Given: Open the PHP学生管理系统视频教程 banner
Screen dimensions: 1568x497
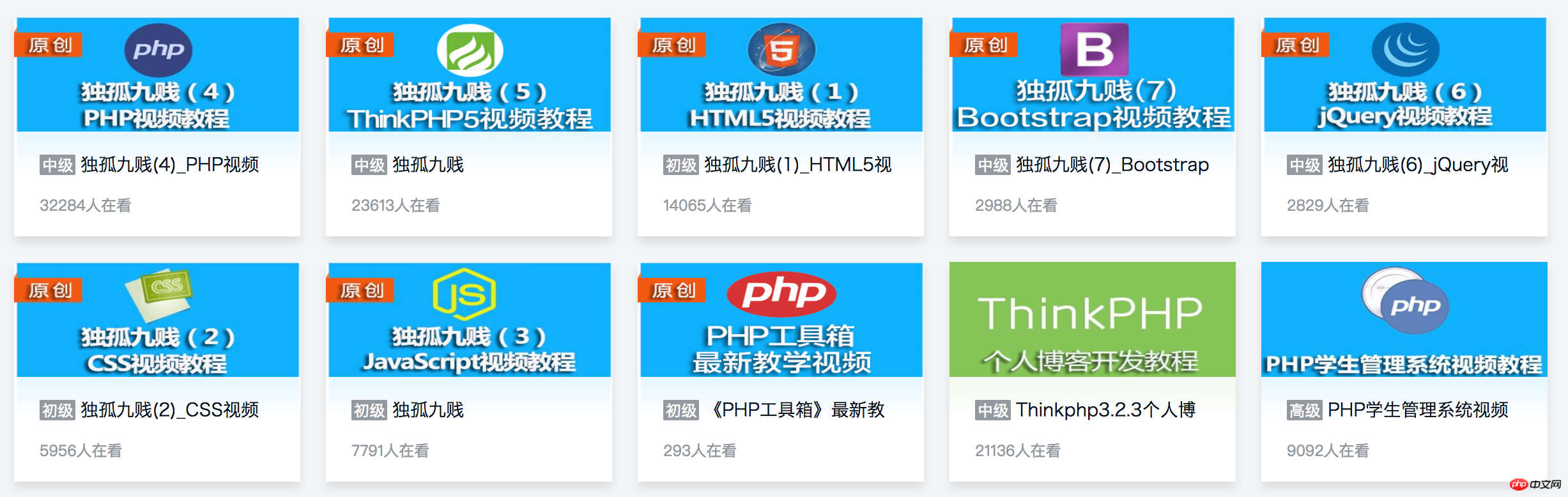Looking at the screenshot, I should pos(1404,319).
